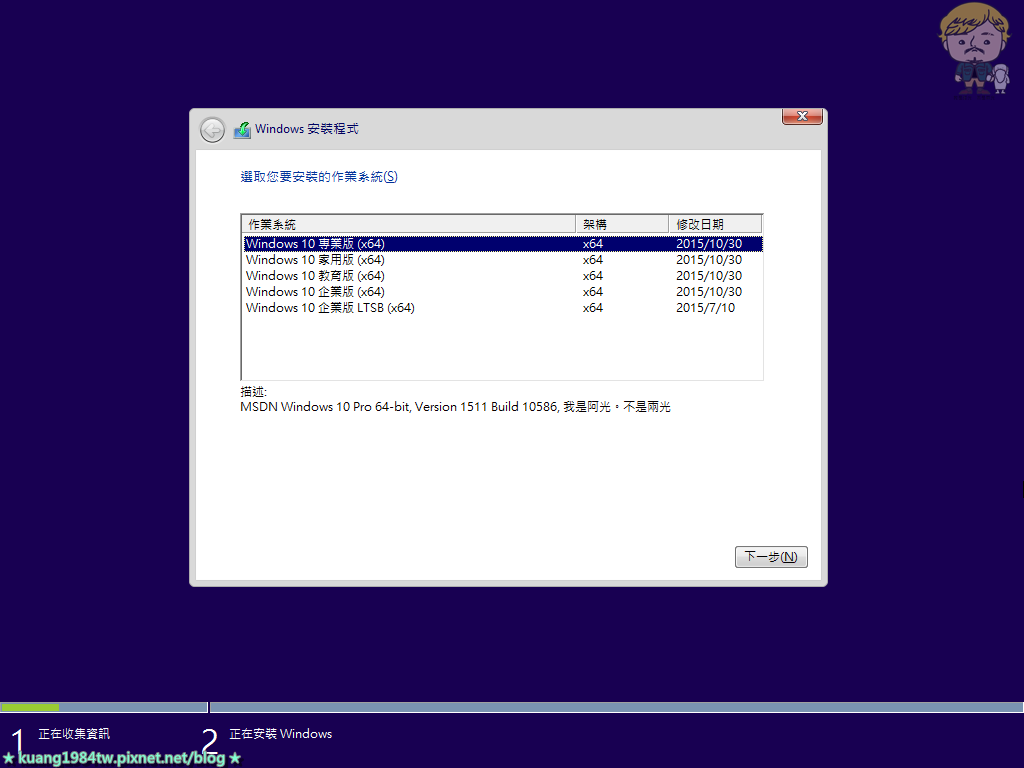This screenshot has width=1024, height=768.
Task: Click the 正在安裝 Windows step label
Action: pos(281,733)
